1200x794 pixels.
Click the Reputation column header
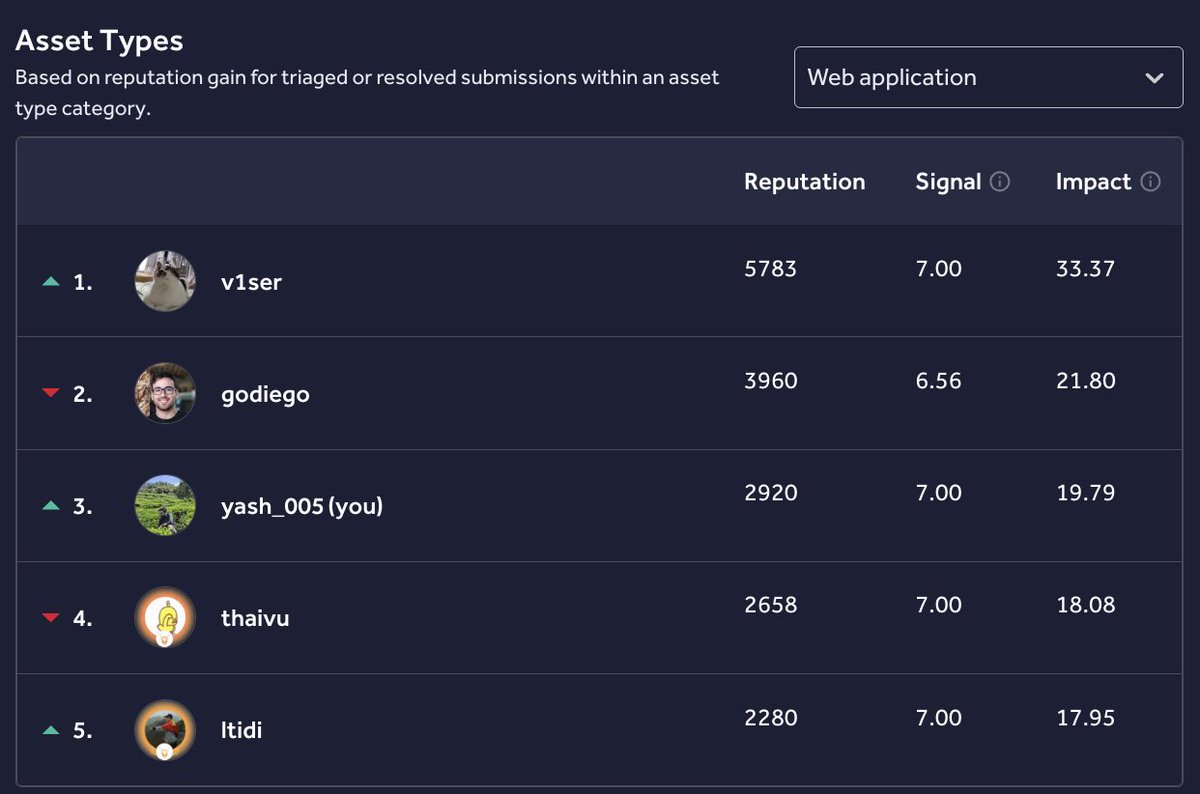pyautogui.click(x=804, y=182)
